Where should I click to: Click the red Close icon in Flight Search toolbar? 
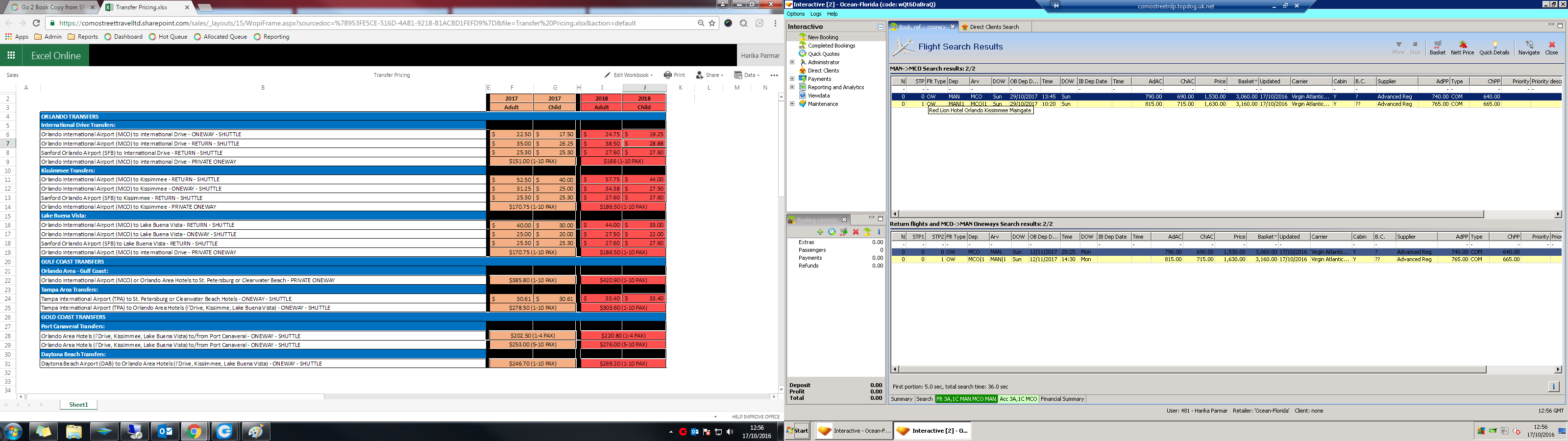pos(1551,48)
